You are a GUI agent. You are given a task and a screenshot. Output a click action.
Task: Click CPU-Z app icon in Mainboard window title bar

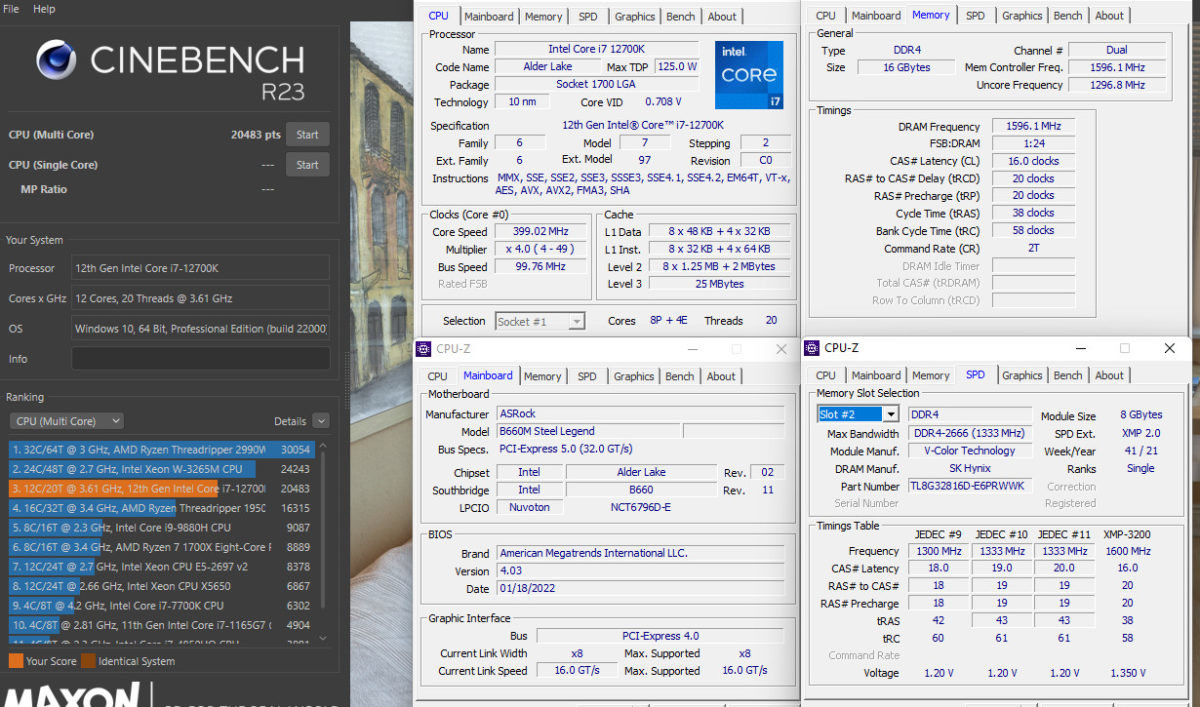(424, 349)
